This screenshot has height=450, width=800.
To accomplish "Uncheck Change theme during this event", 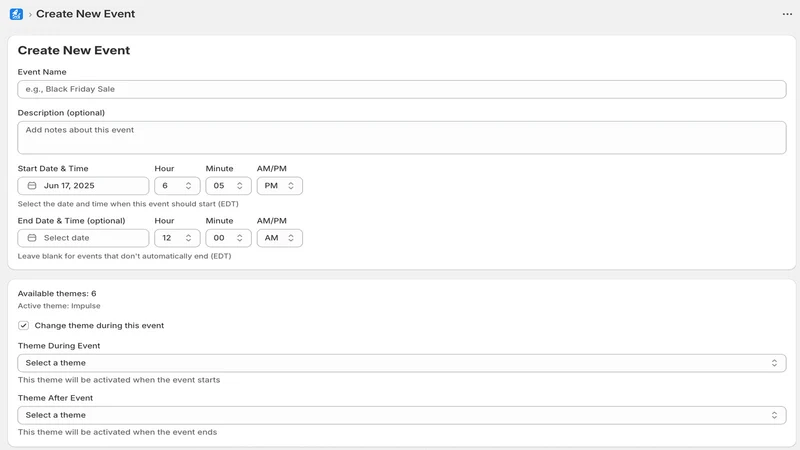I will [x=23, y=326].
